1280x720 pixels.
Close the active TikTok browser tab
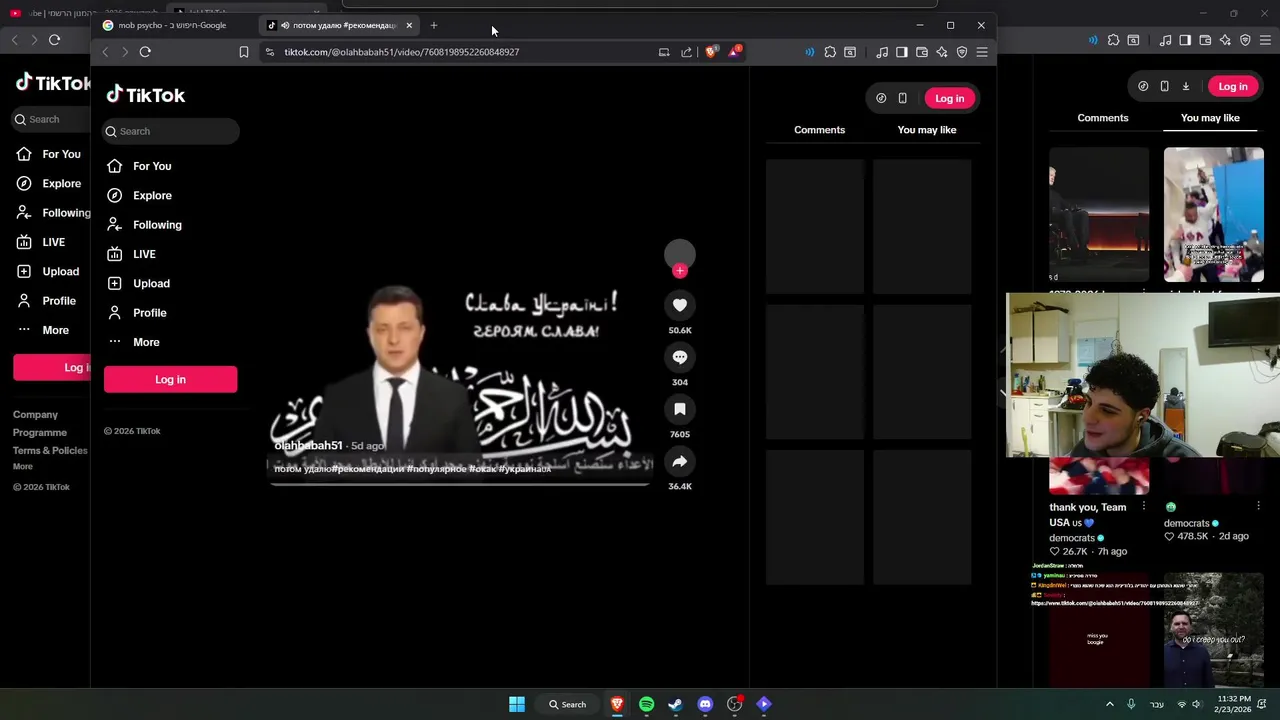(x=409, y=25)
